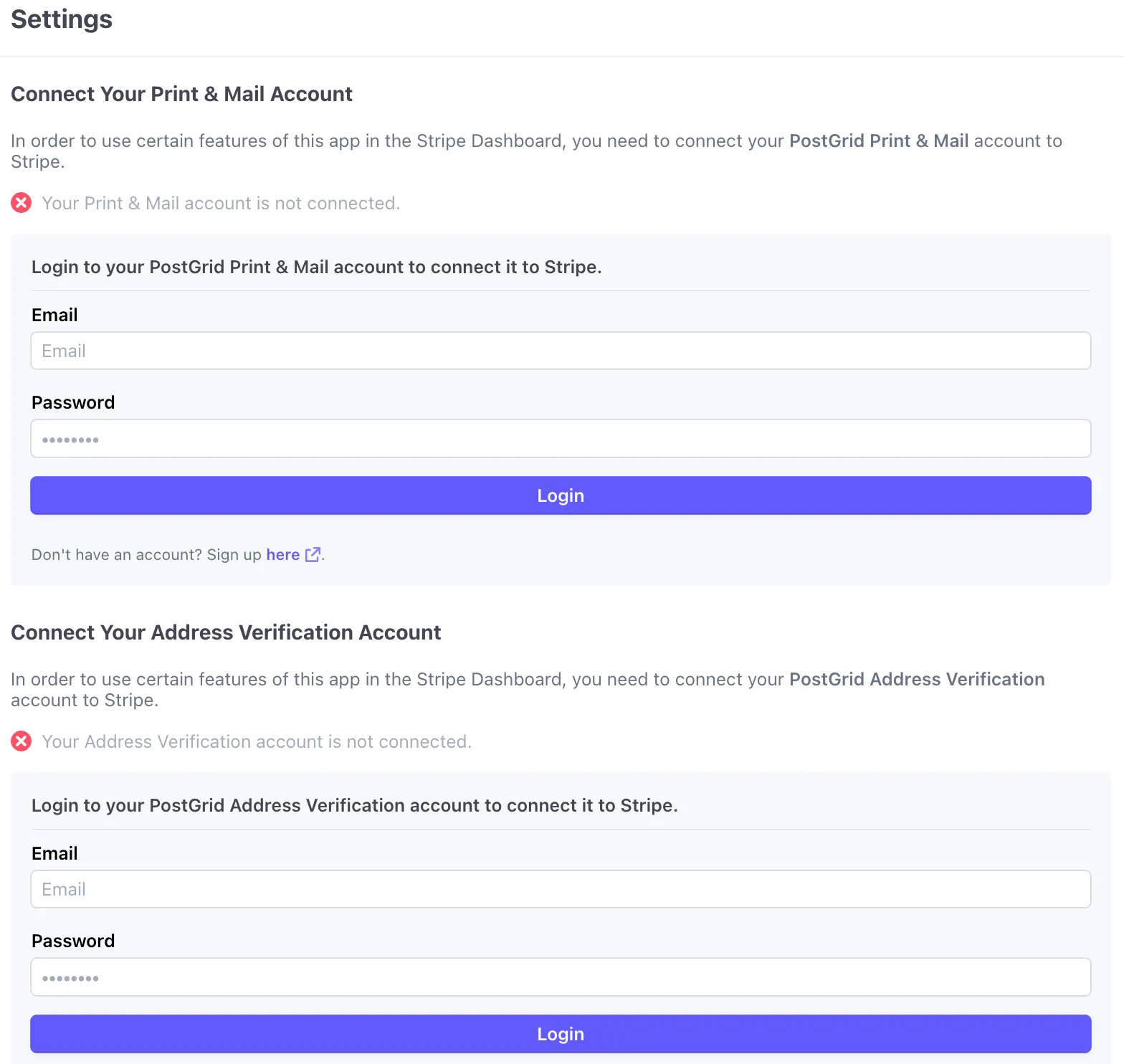This screenshot has width=1124, height=1064.
Task: Click the Address Verification Password field
Action: tap(559, 977)
